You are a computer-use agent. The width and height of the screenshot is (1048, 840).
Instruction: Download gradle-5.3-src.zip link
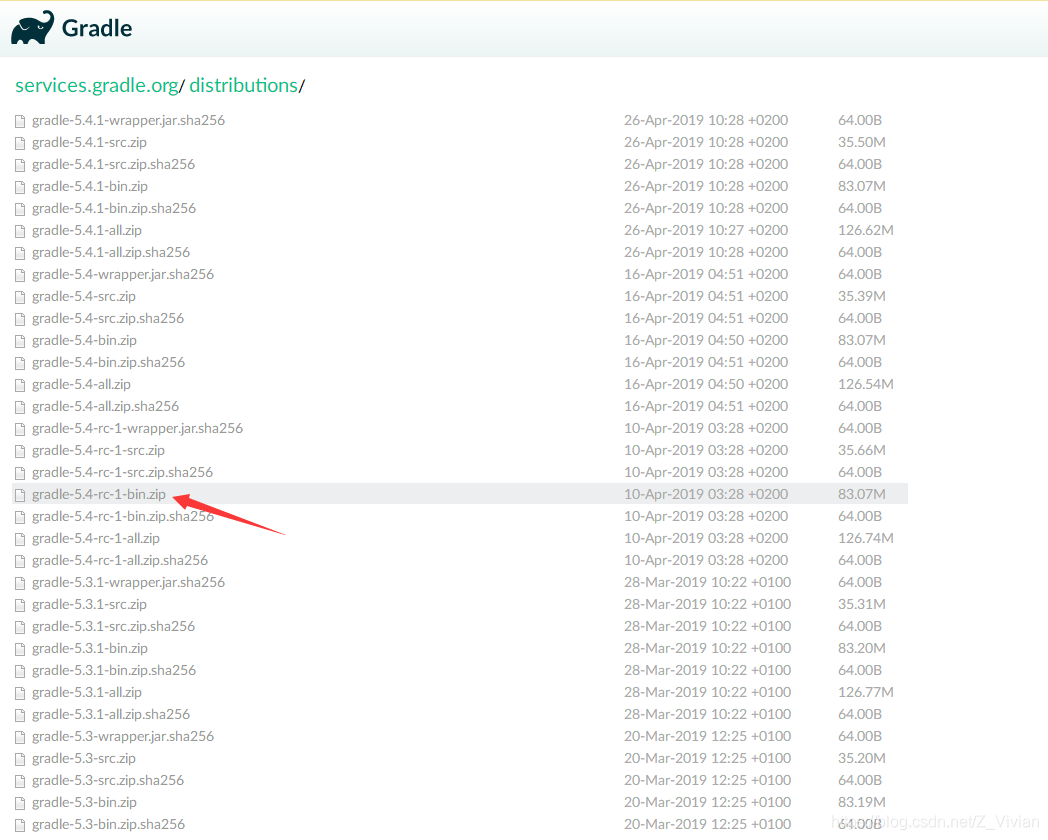point(84,758)
